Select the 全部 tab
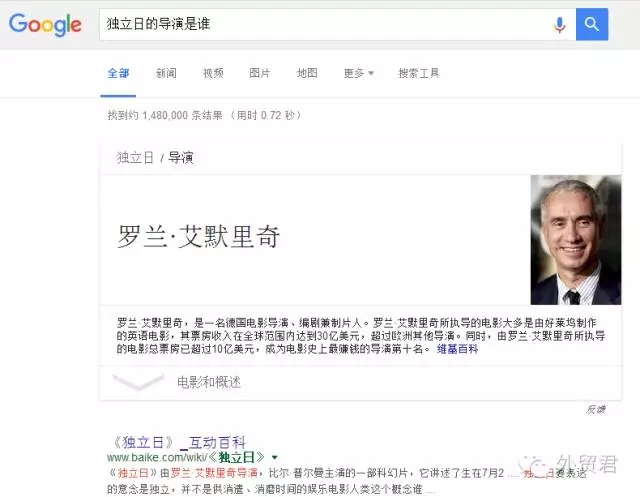 pyautogui.click(x=118, y=73)
